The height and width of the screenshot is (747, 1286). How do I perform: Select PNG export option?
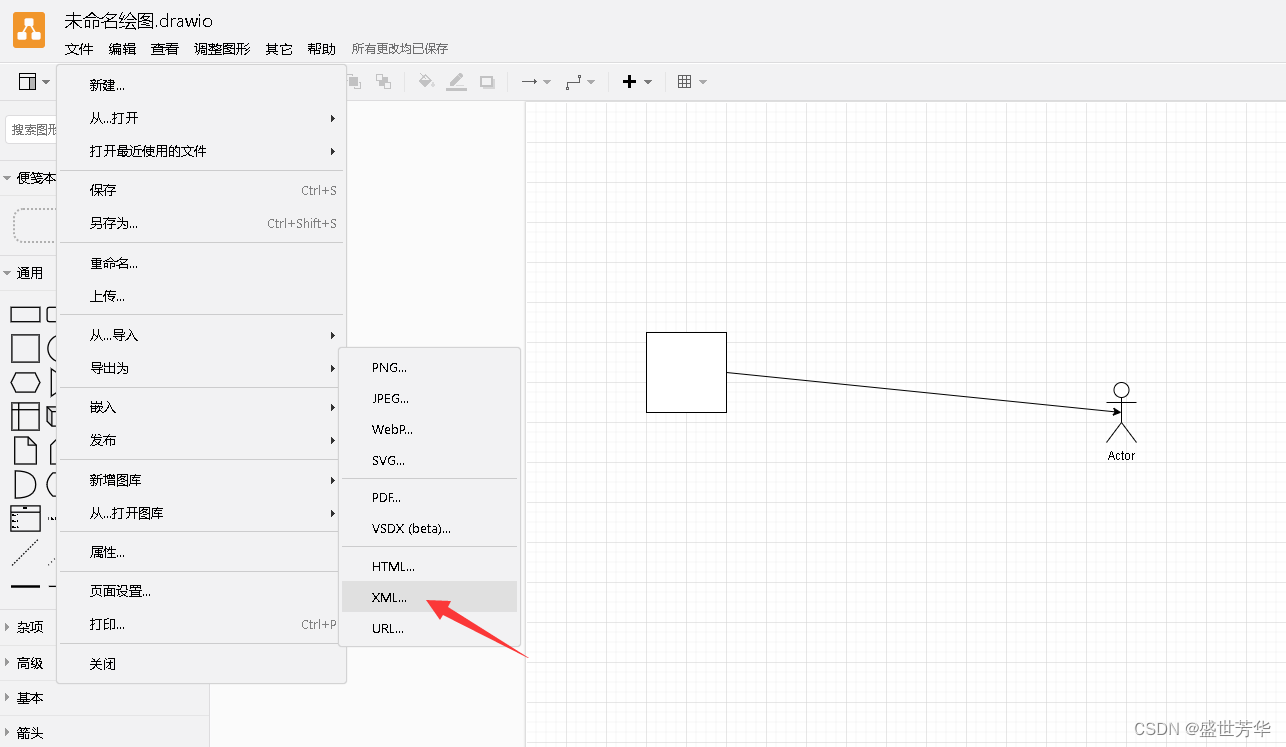click(x=387, y=367)
